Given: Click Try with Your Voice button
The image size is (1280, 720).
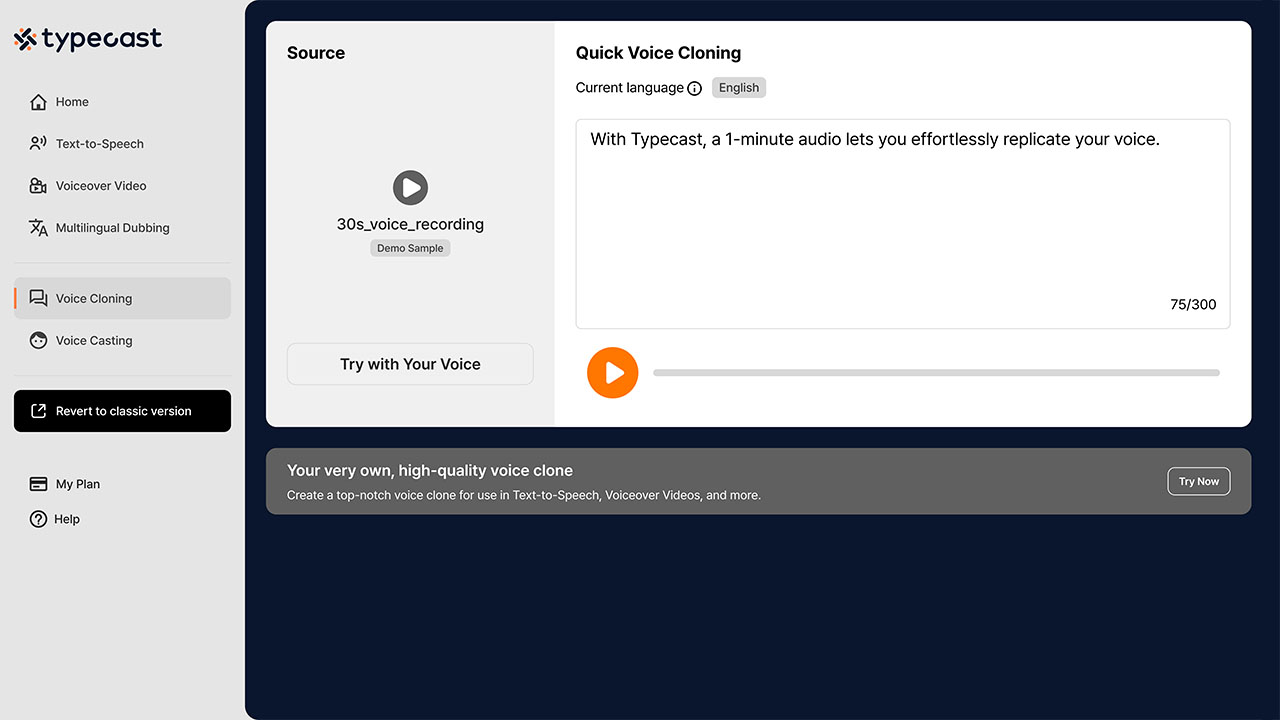Looking at the screenshot, I should [x=410, y=364].
